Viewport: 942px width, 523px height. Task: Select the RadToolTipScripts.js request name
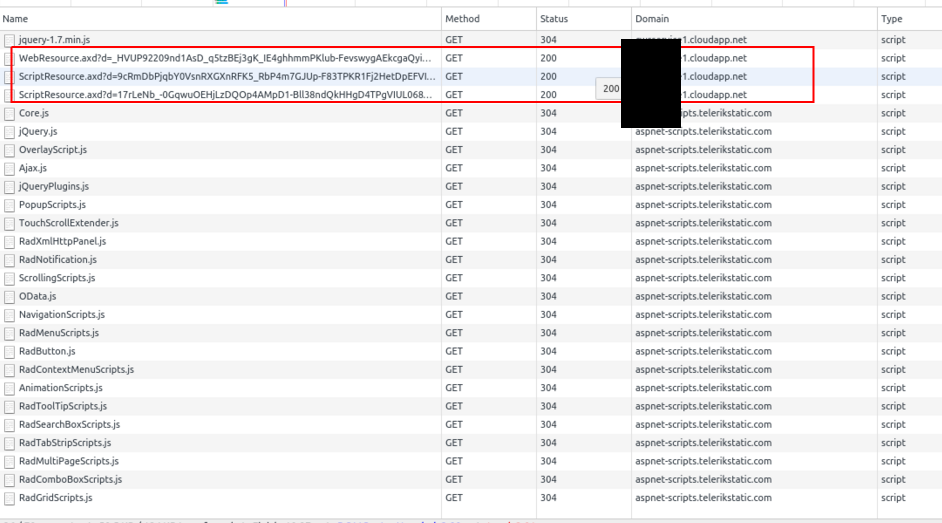pyautogui.click(x=62, y=406)
